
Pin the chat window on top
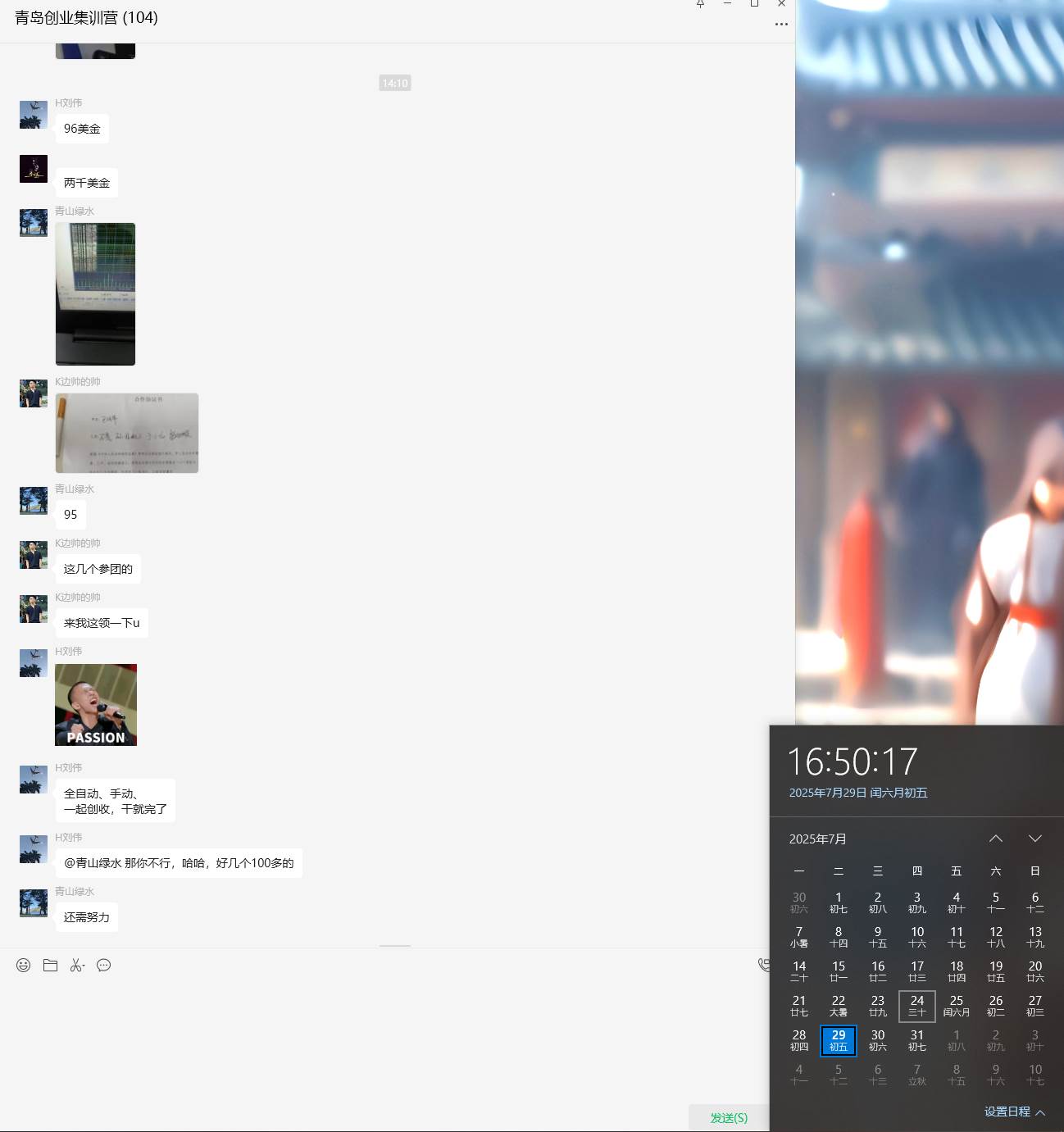(700, 4)
